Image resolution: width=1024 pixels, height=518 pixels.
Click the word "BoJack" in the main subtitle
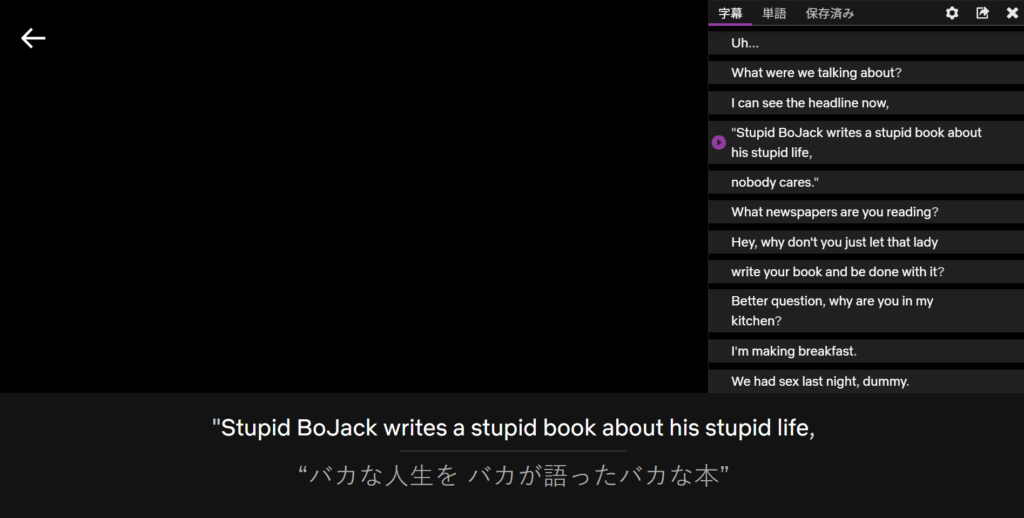tap(337, 428)
